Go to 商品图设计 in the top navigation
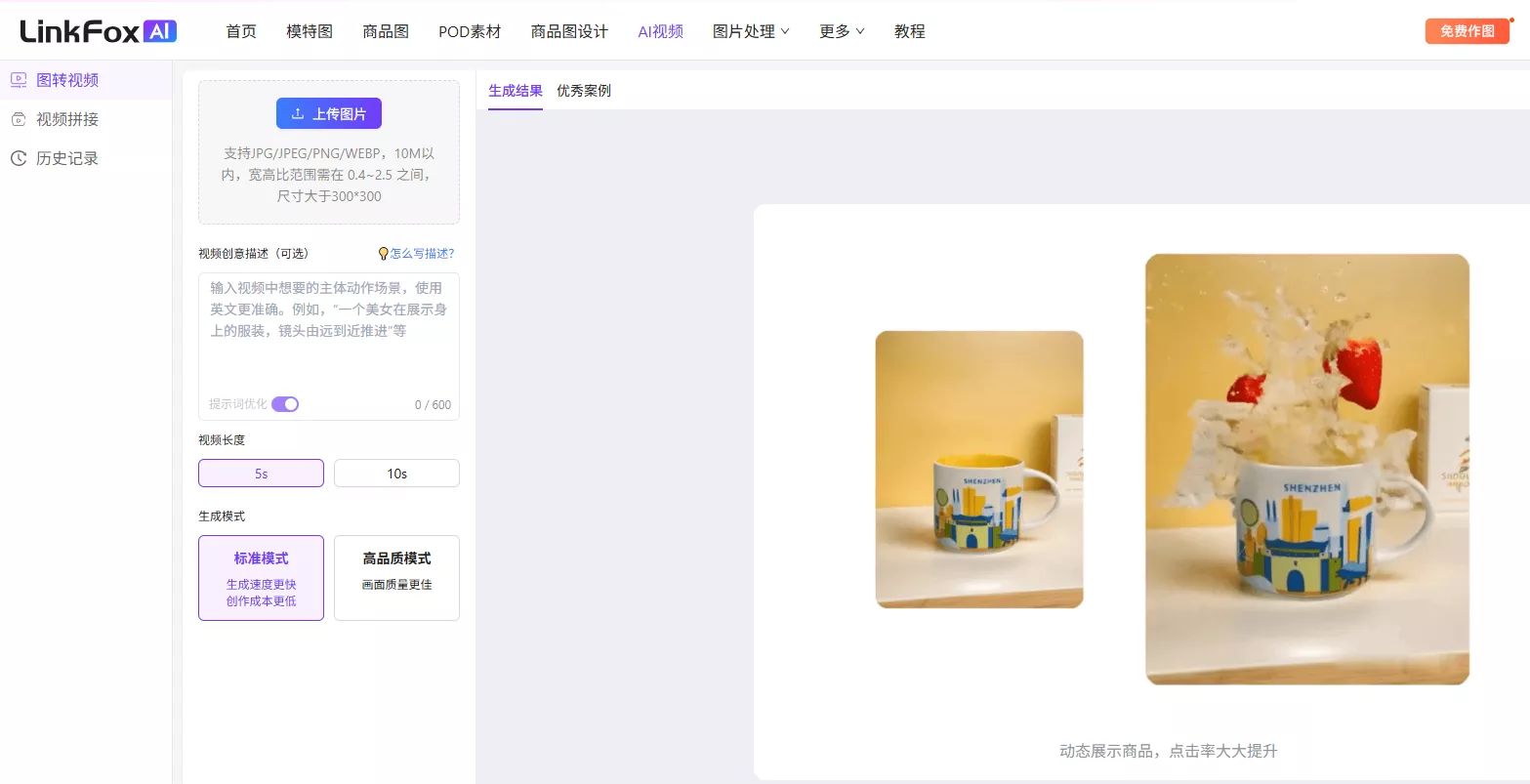Image resolution: width=1530 pixels, height=784 pixels. (569, 31)
